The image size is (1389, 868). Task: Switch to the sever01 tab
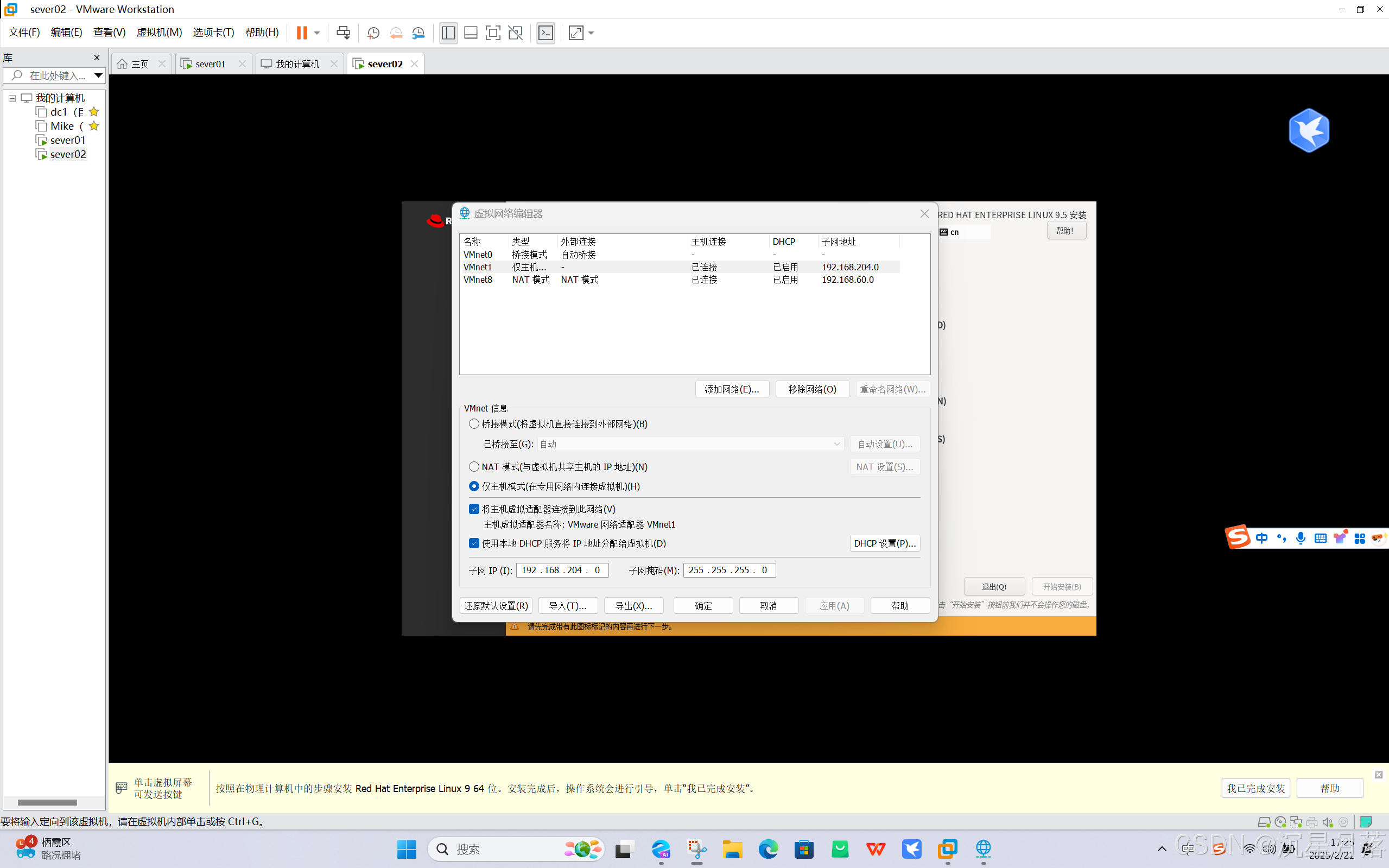point(210,64)
